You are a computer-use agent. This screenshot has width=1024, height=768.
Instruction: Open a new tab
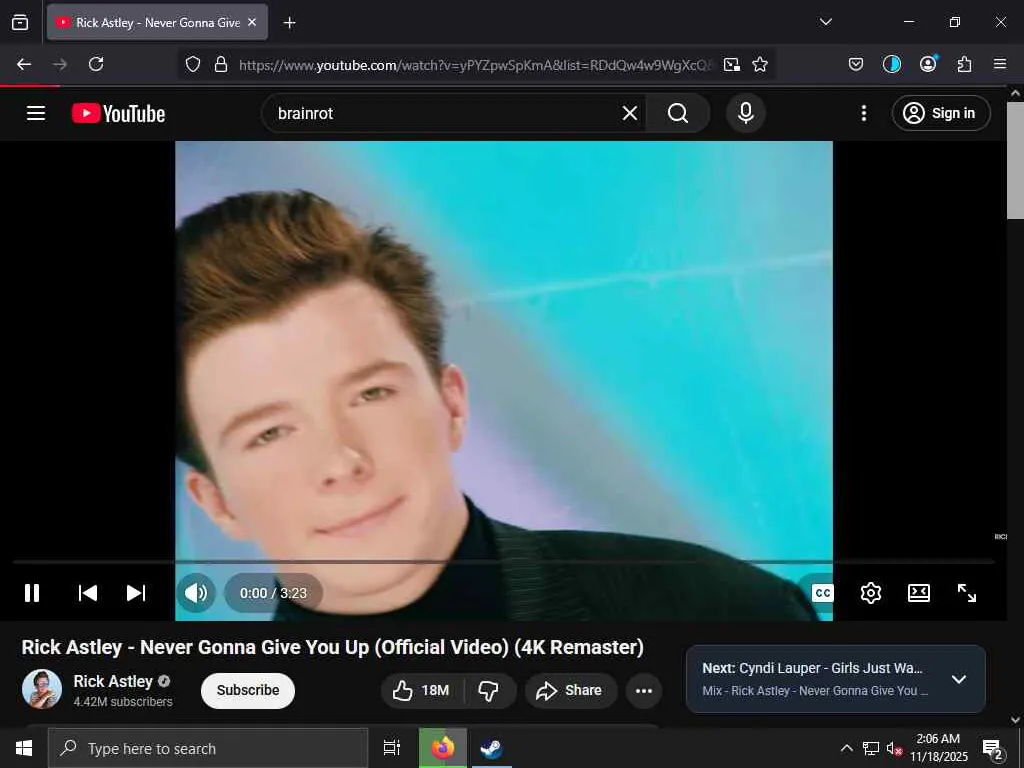tap(289, 23)
